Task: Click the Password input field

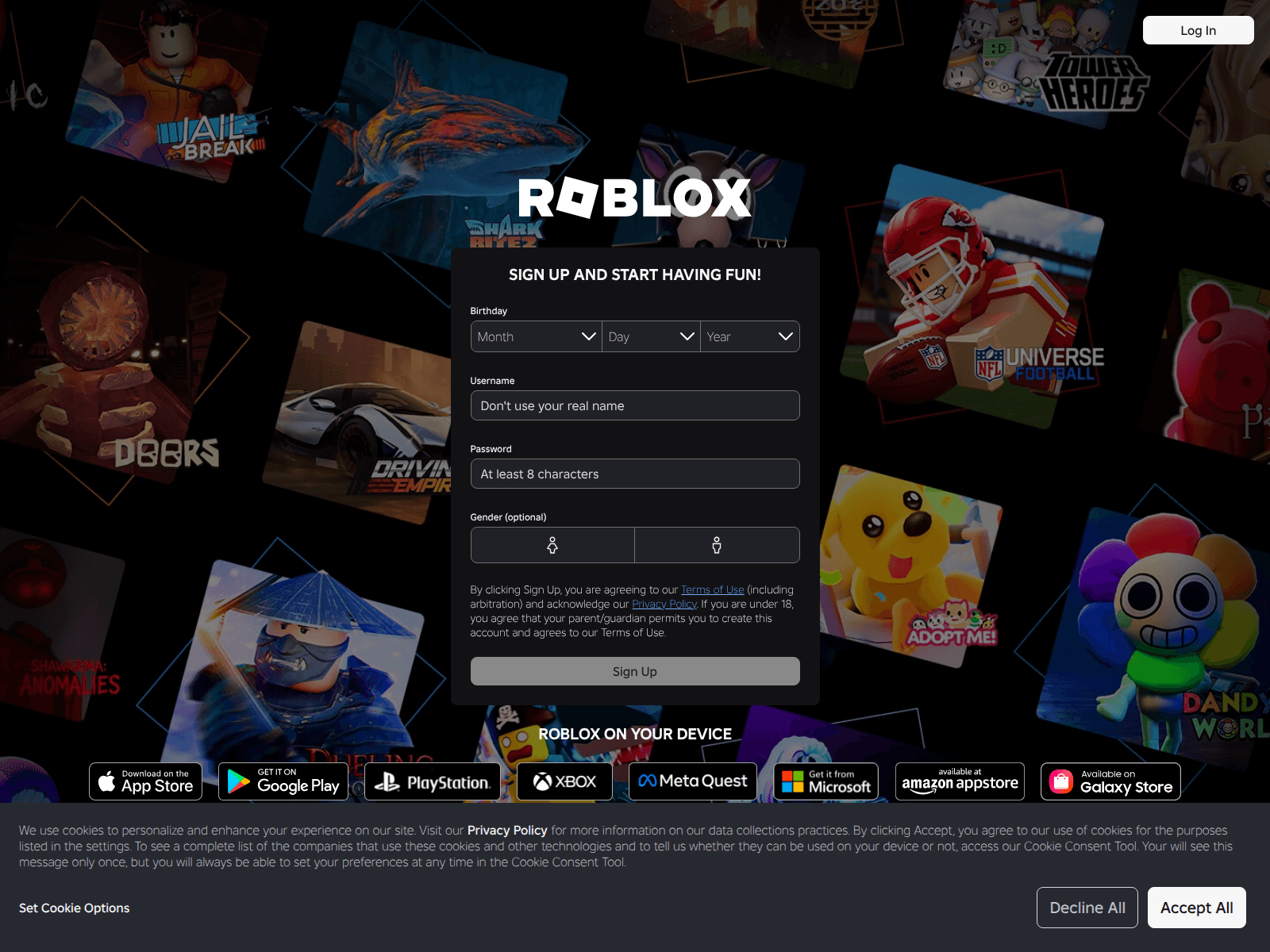Action: click(635, 474)
